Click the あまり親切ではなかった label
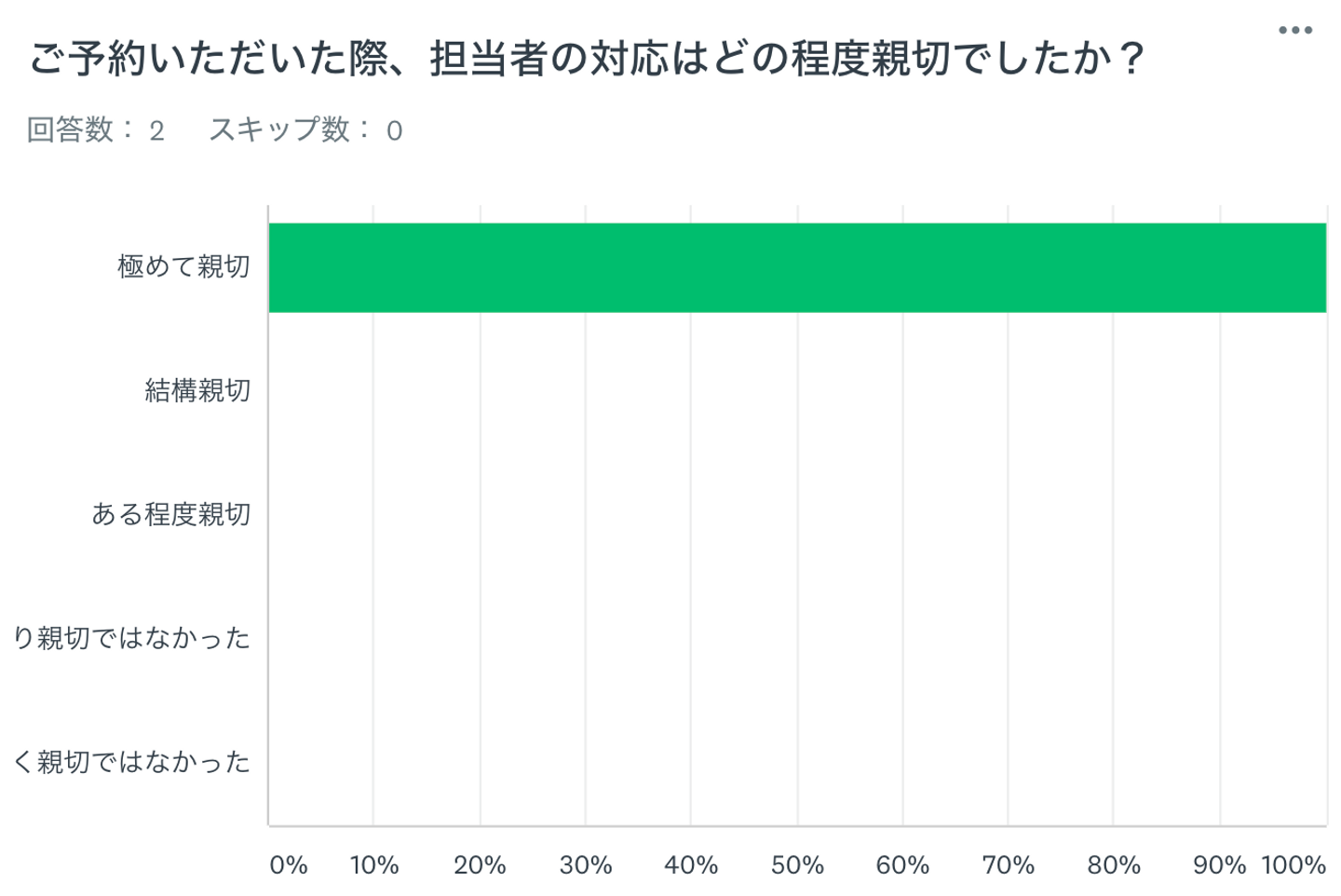1341x896 pixels. click(131, 638)
